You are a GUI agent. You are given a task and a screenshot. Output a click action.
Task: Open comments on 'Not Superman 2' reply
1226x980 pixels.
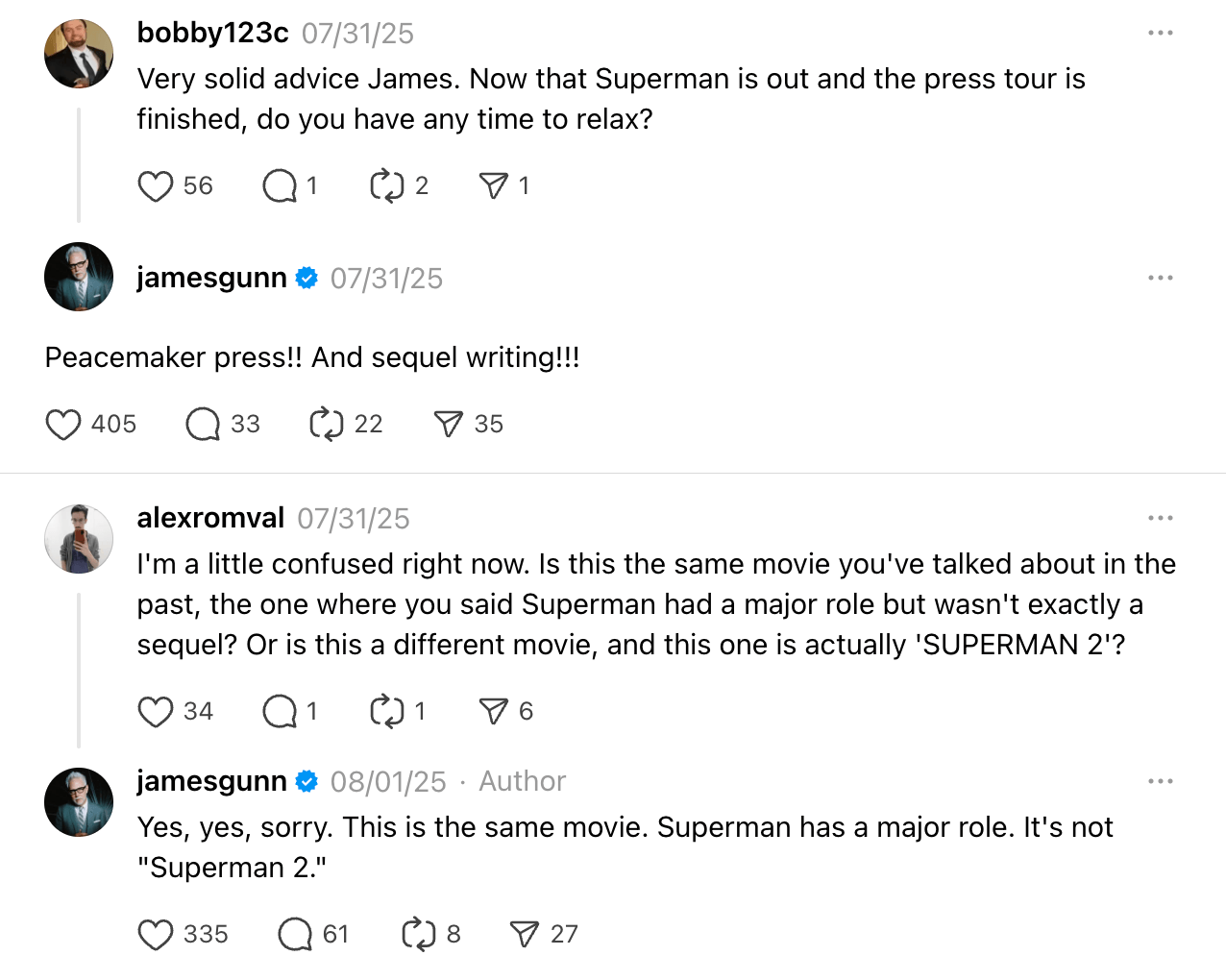[x=295, y=935]
